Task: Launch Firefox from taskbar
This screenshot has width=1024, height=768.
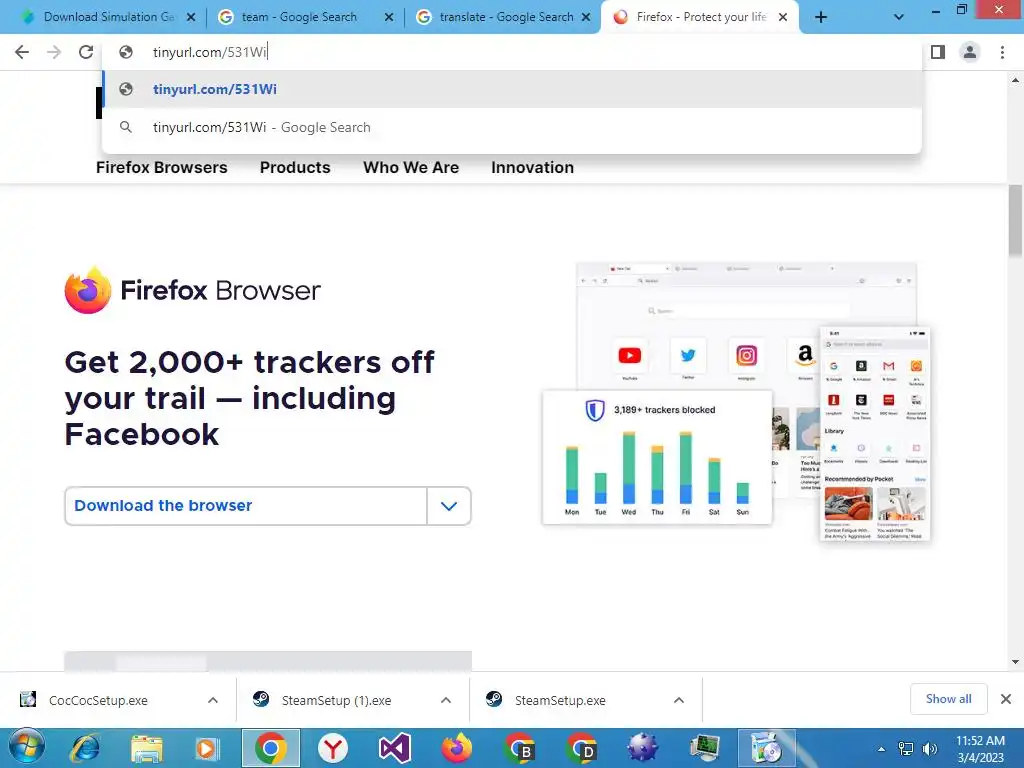Action: pos(456,748)
